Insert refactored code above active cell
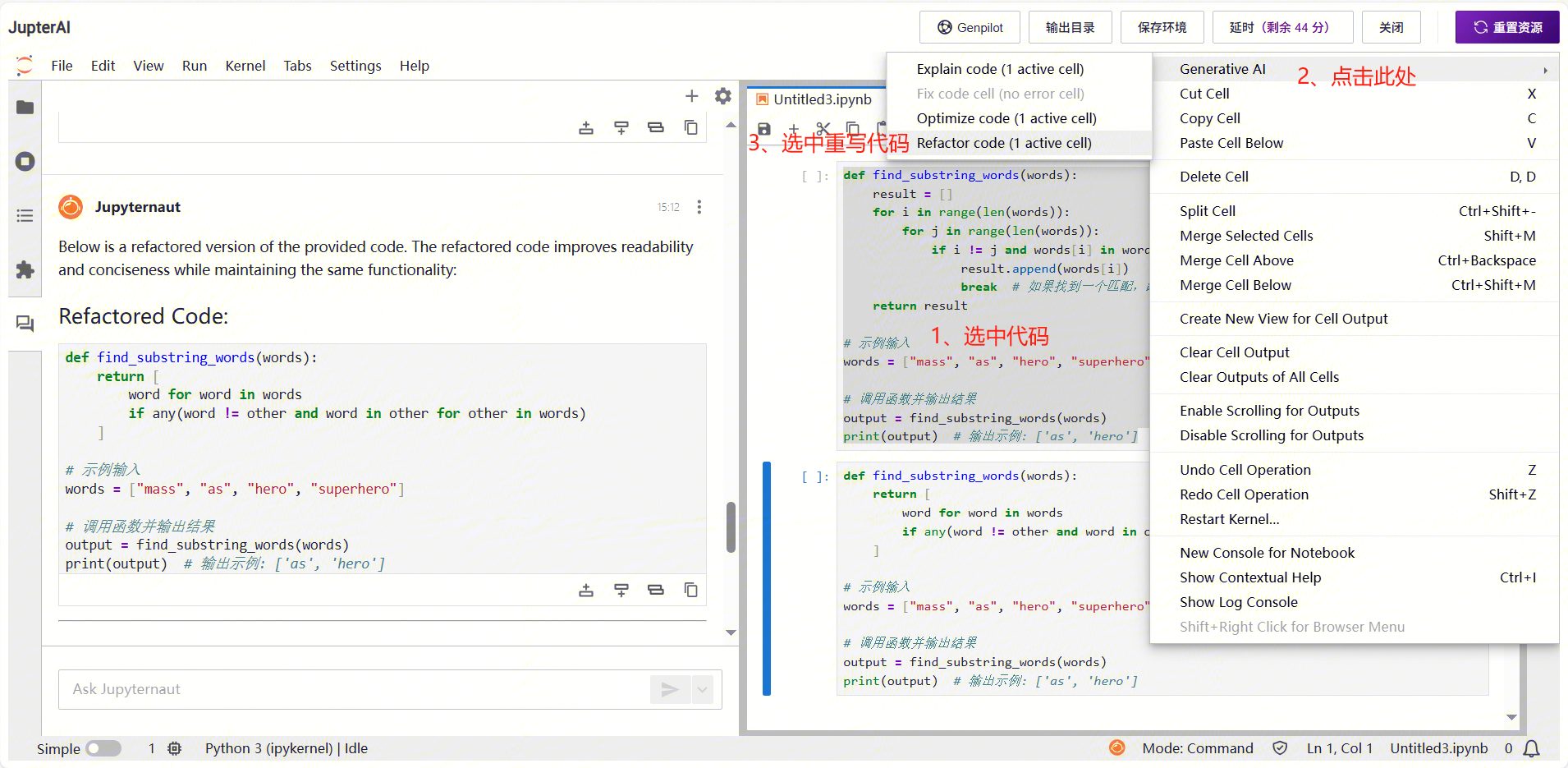This screenshot has height=768, width=1568. coord(586,590)
